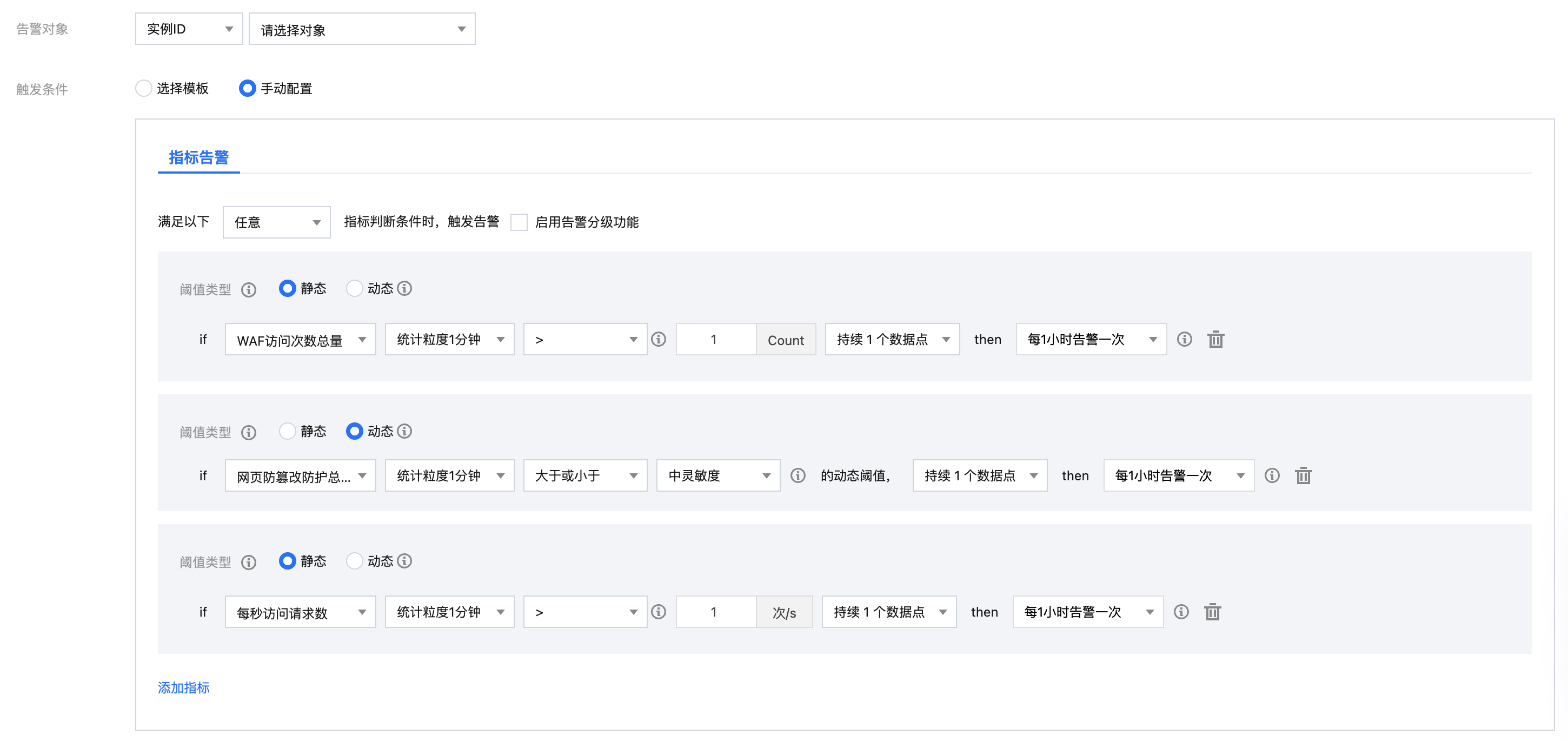Select 静态 in the second rule

pyautogui.click(x=287, y=431)
